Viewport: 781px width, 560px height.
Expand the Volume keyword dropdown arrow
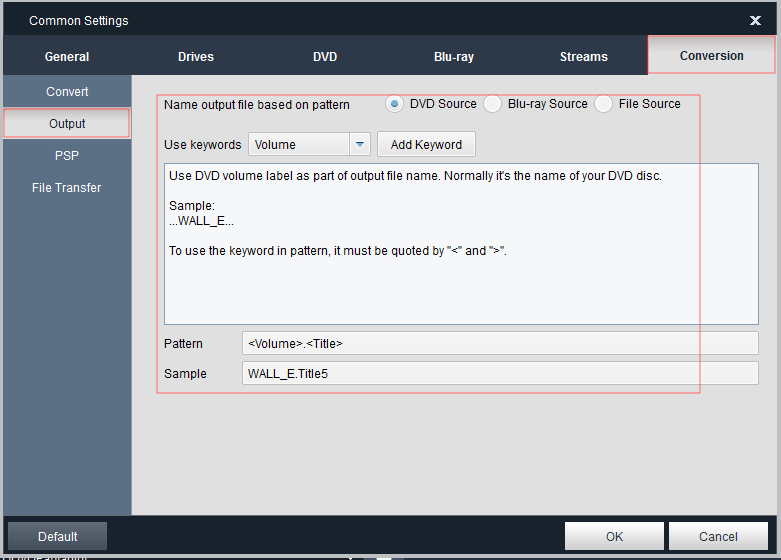360,144
